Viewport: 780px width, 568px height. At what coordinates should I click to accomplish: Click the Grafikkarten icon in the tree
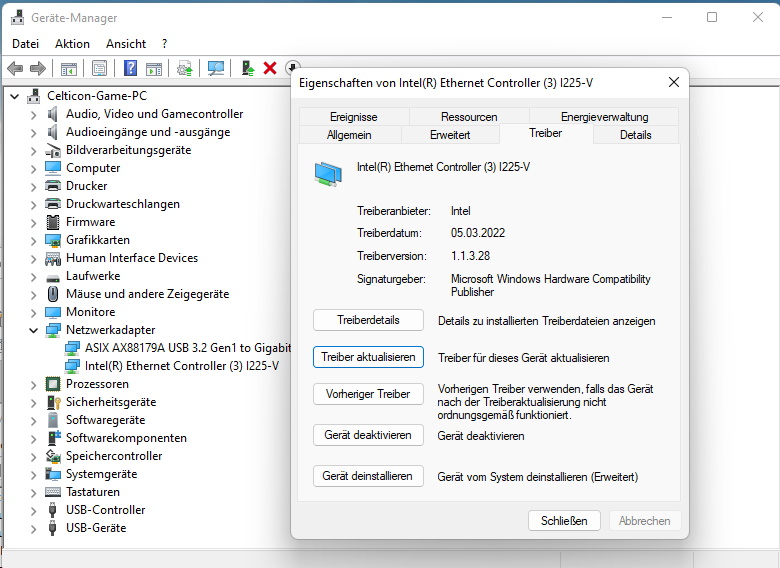[53, 240]
